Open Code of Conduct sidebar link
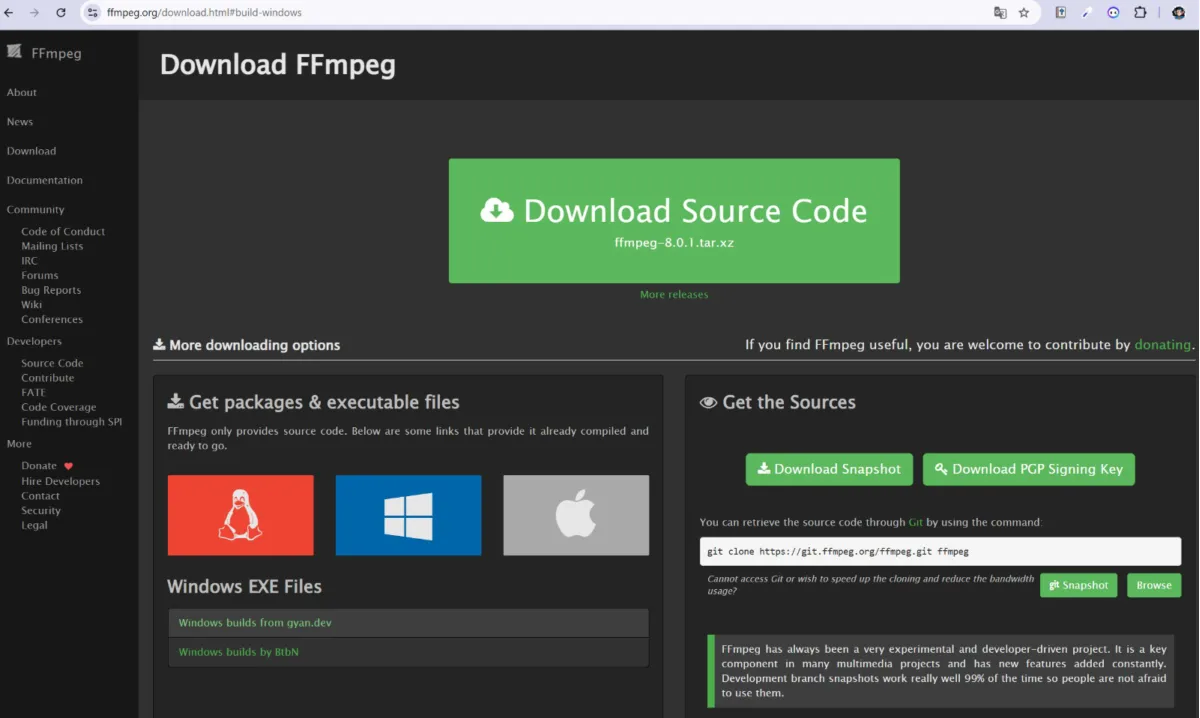1200x718 pixels. coord(63,231)
